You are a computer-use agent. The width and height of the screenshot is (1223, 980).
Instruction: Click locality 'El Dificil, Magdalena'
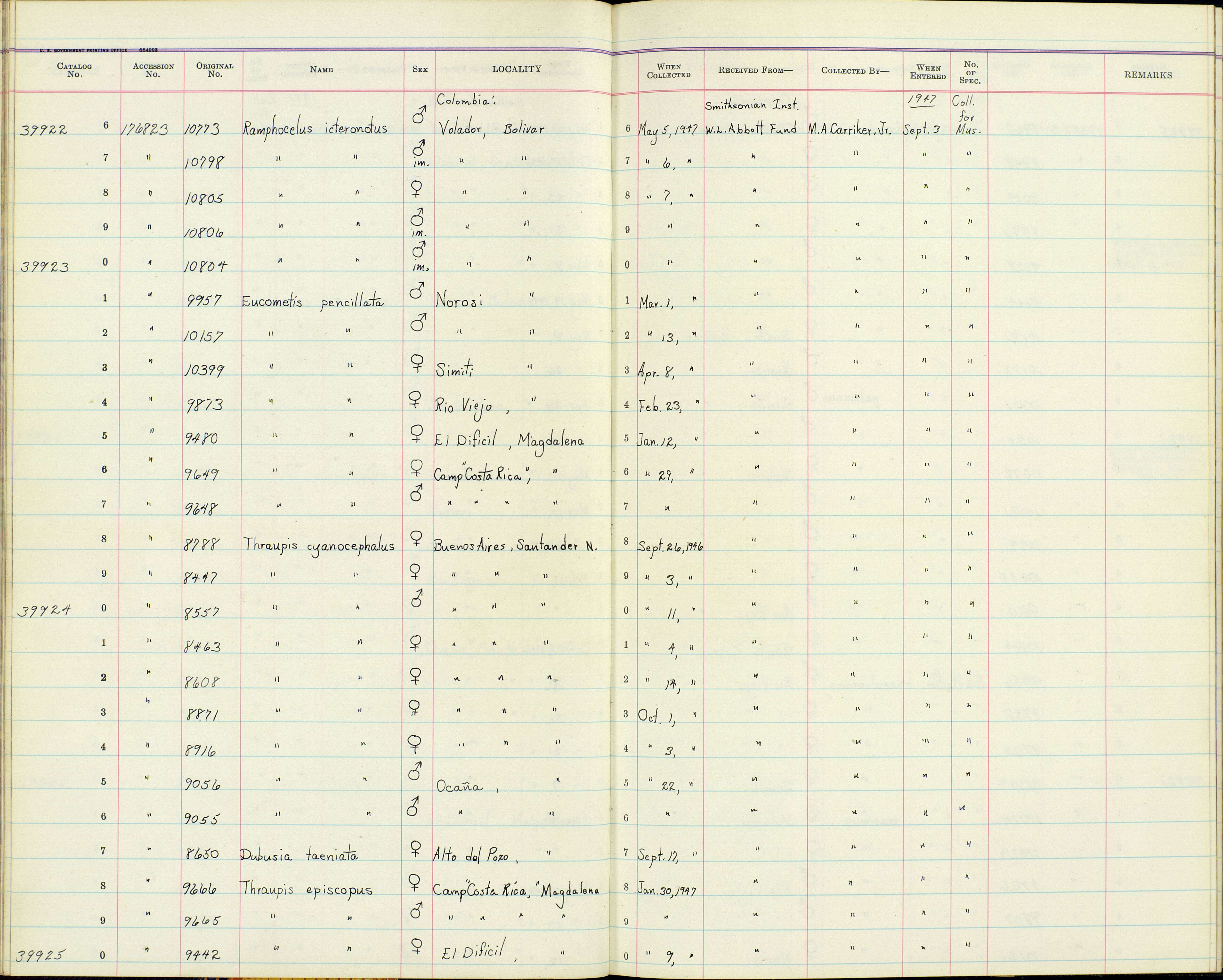pyautogui.click(x=509, y=441)
